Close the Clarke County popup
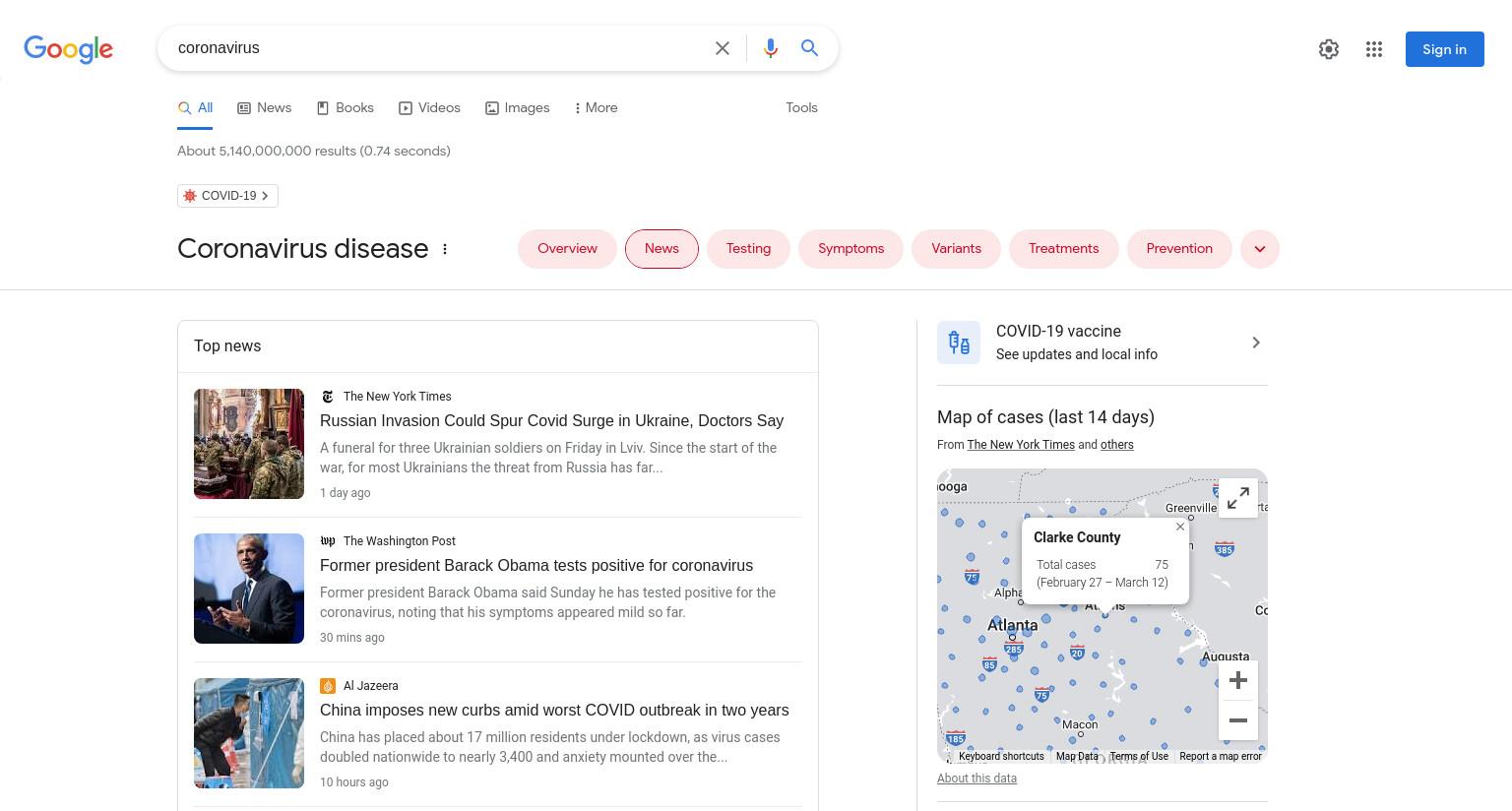1512x811 pixels. [x=1180, y=527]
